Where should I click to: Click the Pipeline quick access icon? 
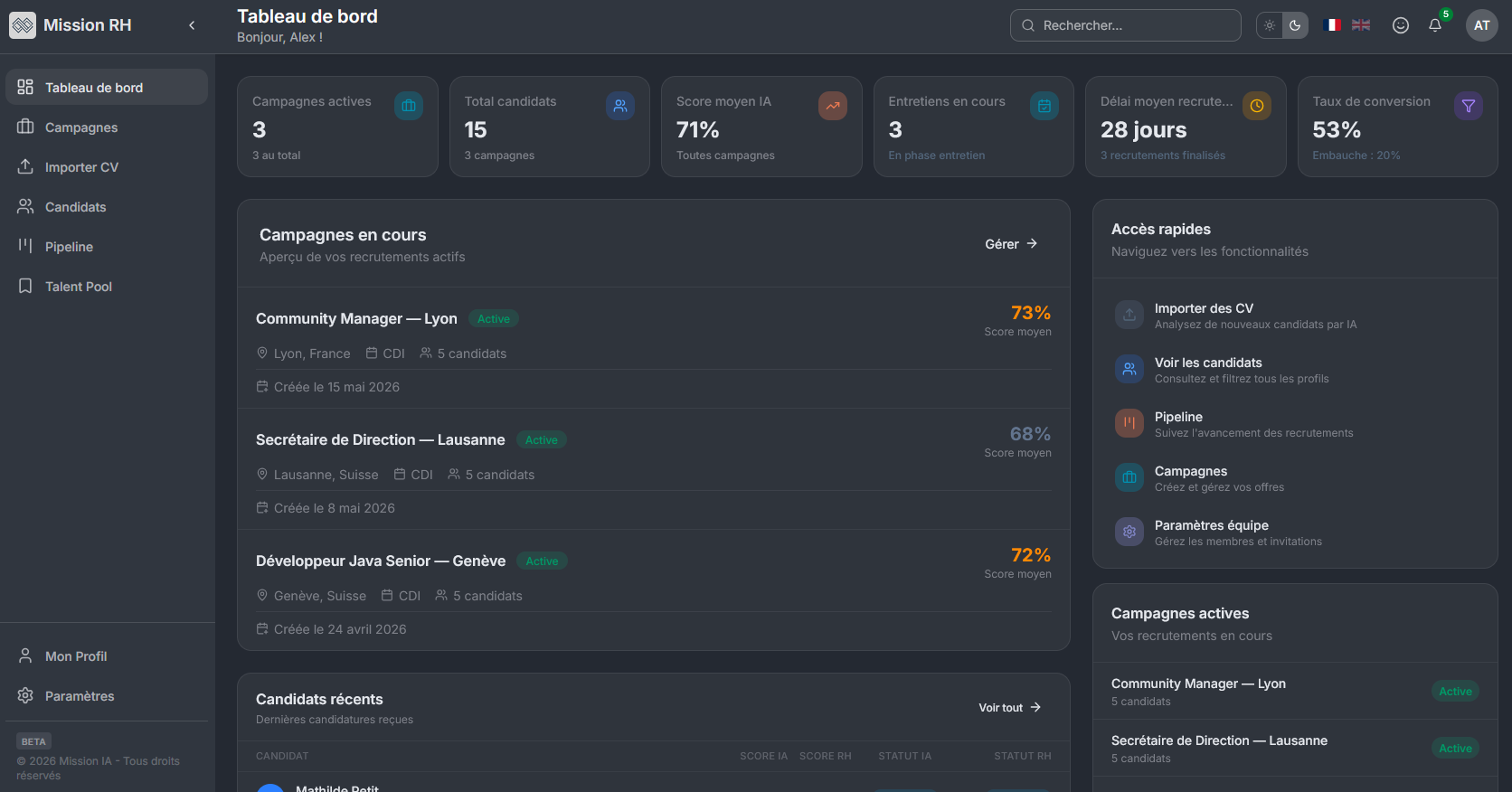point(1129,423)
